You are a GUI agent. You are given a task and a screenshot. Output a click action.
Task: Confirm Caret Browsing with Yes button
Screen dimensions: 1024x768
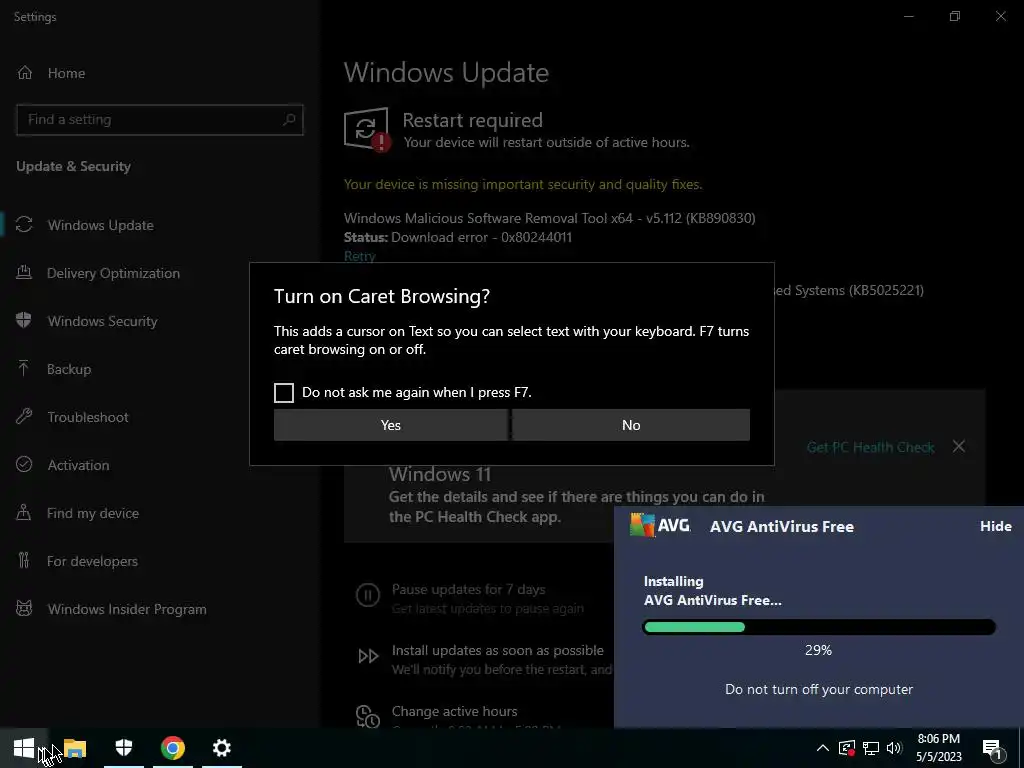click(391, 425)
